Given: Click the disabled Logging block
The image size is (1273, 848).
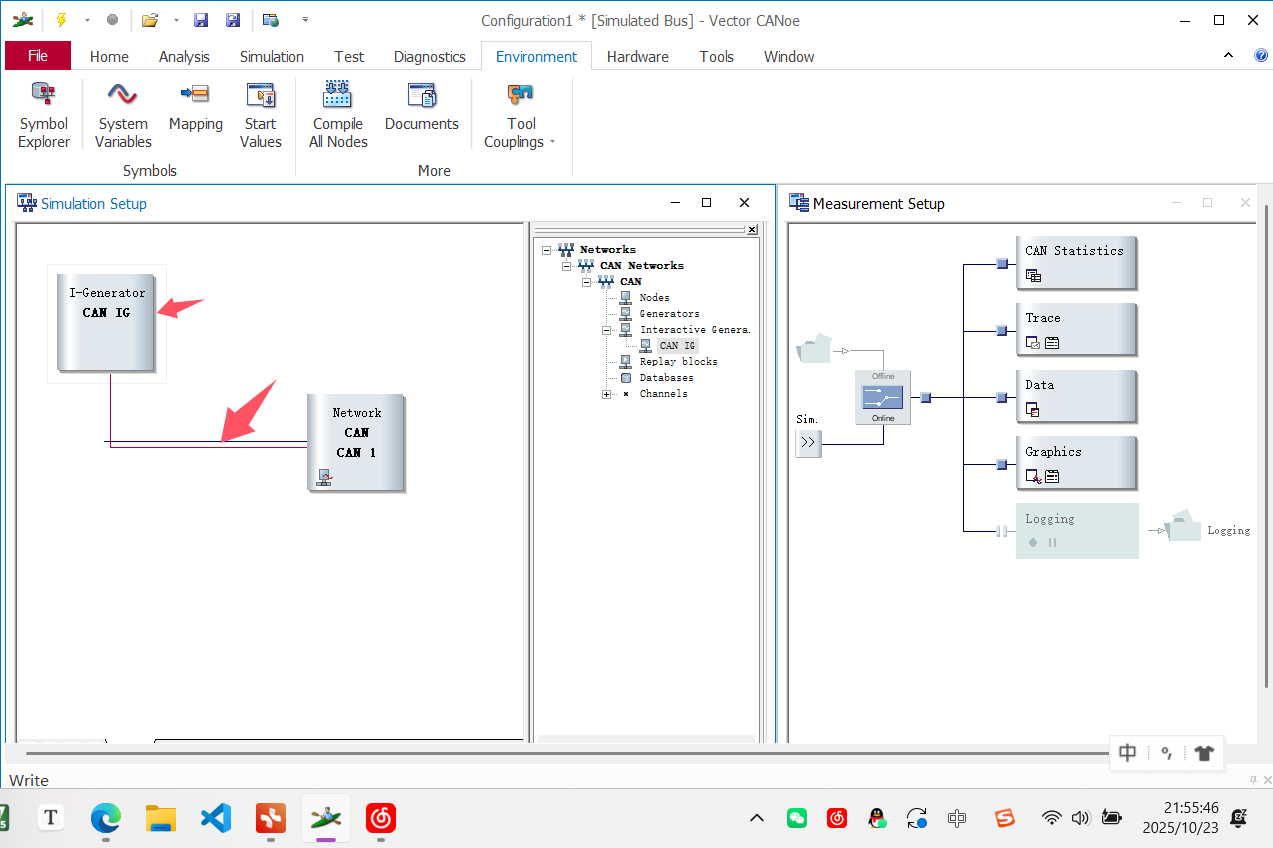Looking at the screenshot, I should pyautogui.click(x=1077, y=531).
